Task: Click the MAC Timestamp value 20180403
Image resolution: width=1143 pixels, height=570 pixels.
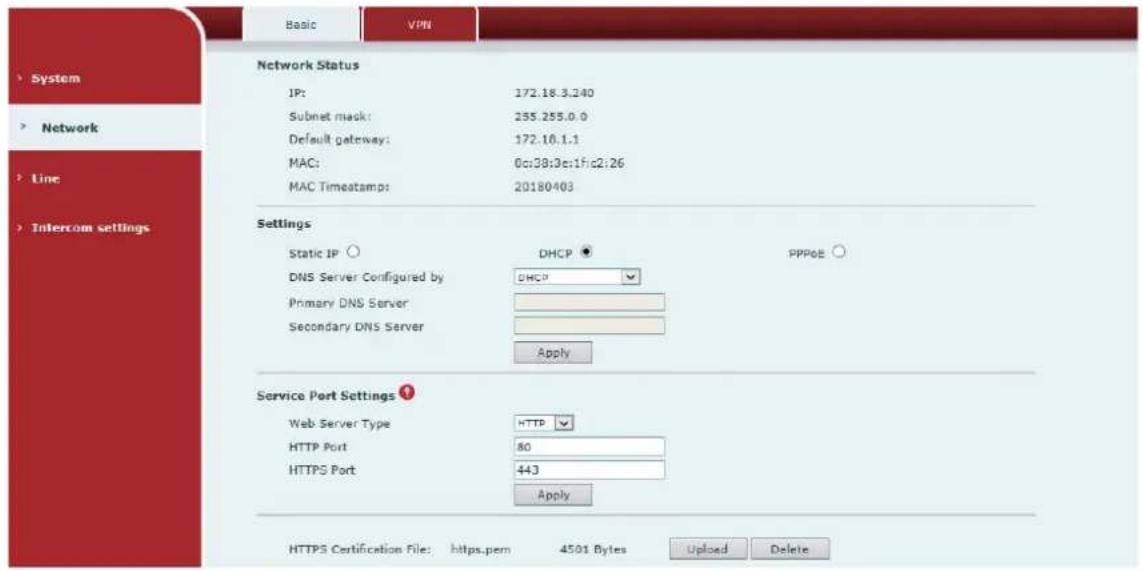Action: [544, 187]
